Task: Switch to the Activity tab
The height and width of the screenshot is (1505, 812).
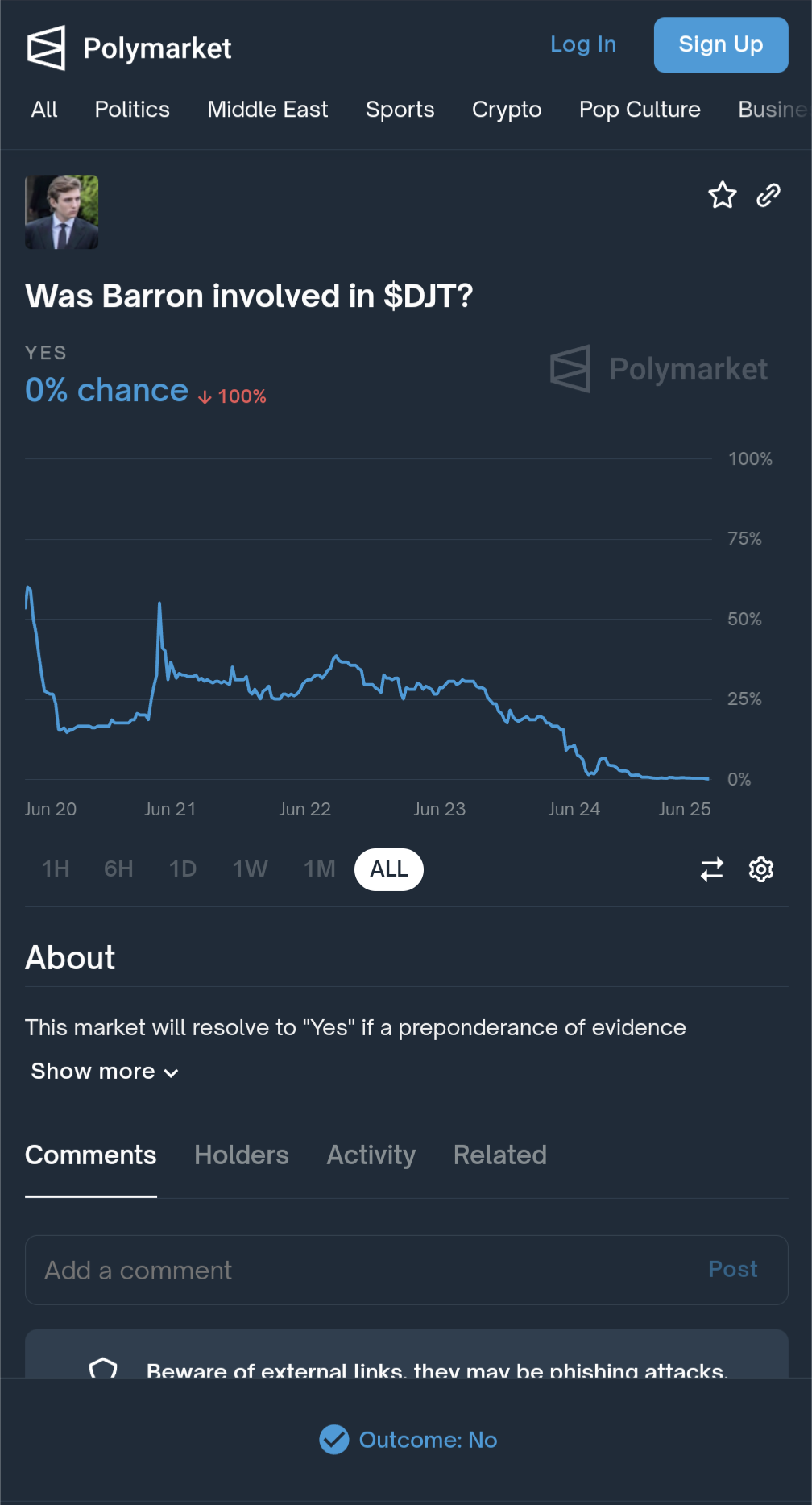Action: [x=371, y=1155]
